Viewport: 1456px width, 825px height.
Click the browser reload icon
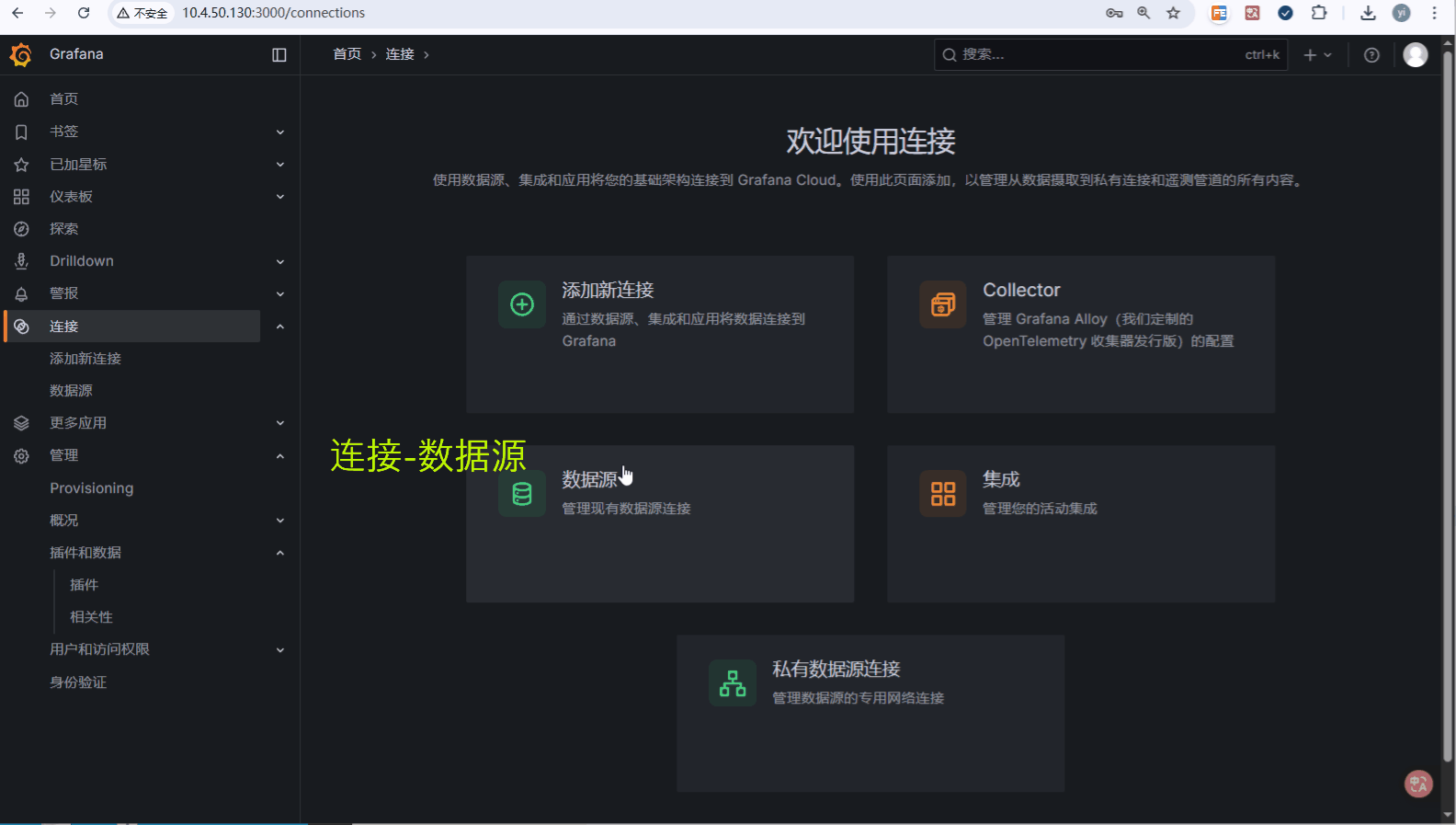84,13
